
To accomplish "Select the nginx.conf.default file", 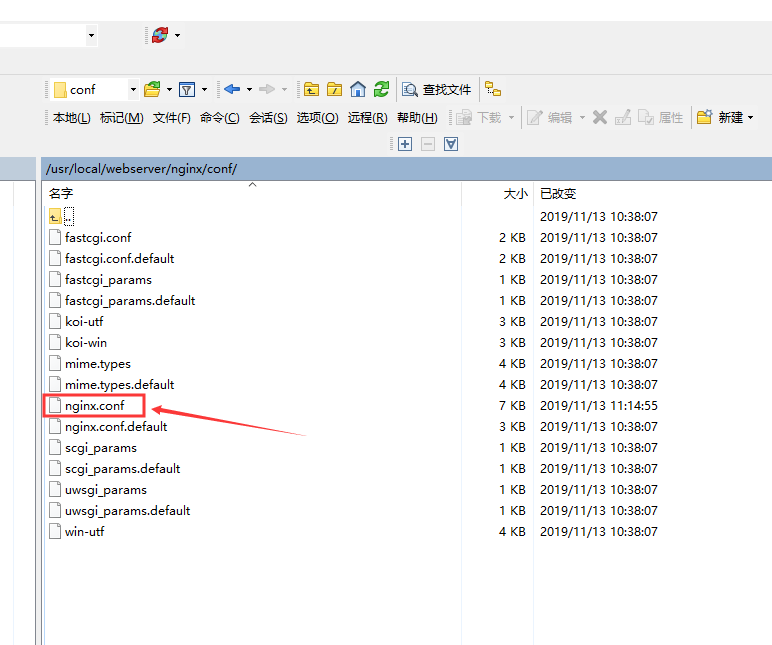I will [x=116, y=427].
